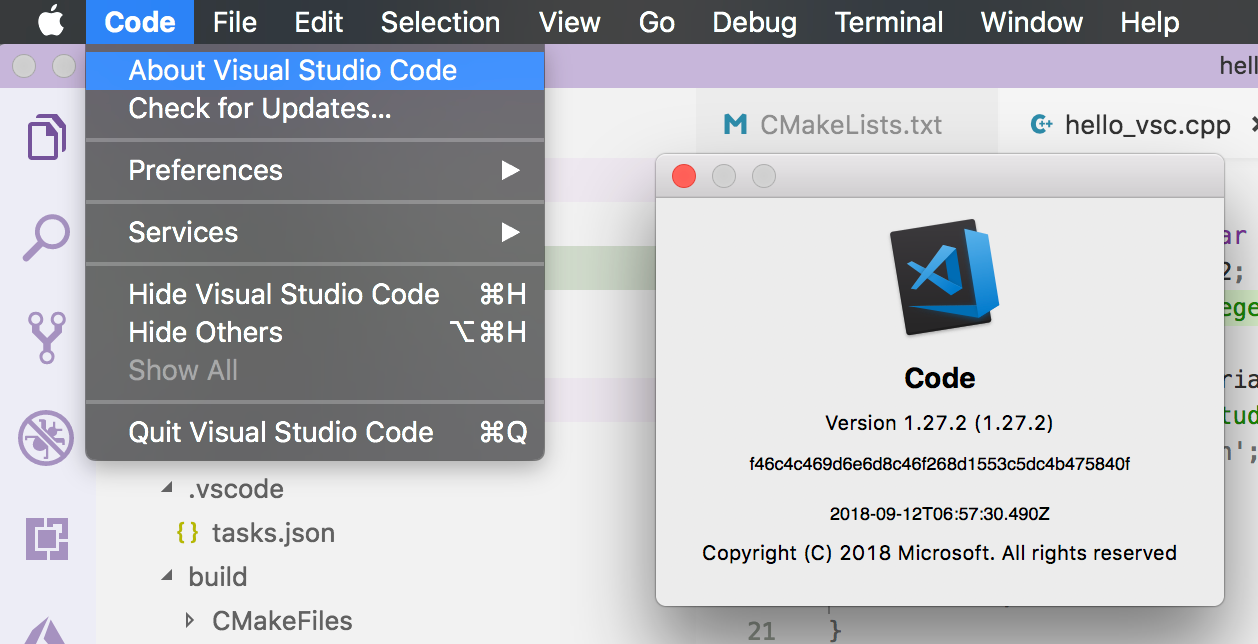
Task: Open the Debug view icon
Action: click(46, 438)
